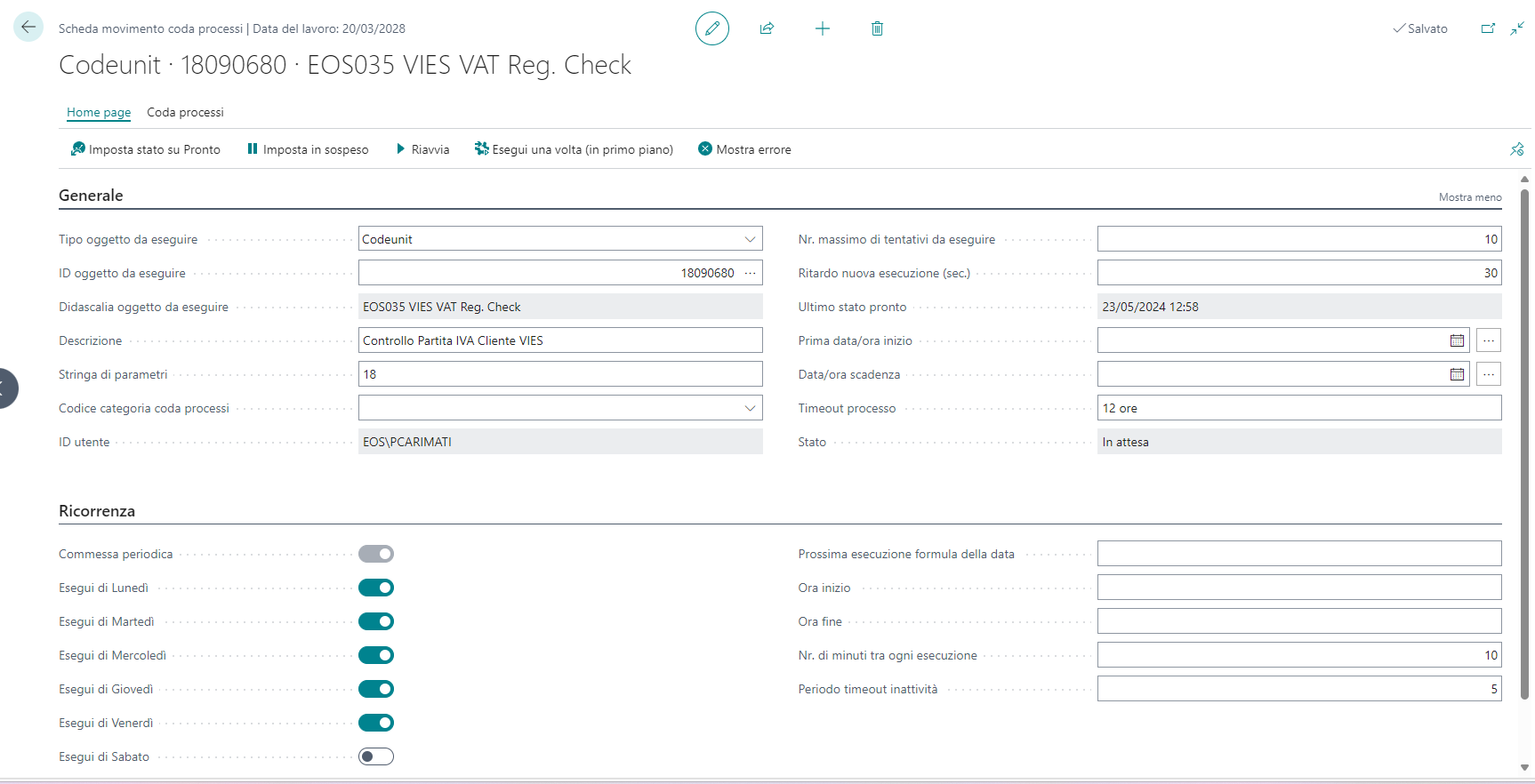The image size is (1535, 784).
Task: Open Codice categoria coda processi dropdown
Action: tap(750, 408)
